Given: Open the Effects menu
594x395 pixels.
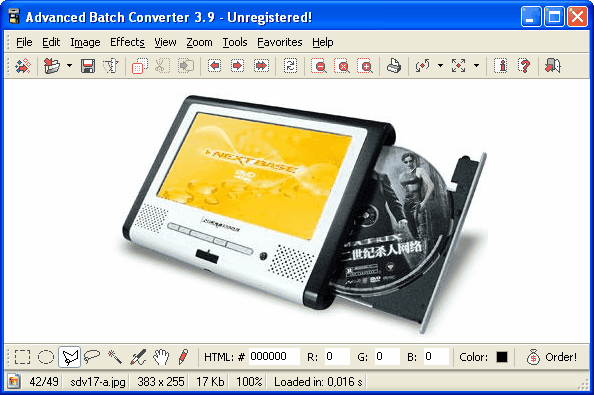Looking at the screenshot, I should tap(127, 42).
